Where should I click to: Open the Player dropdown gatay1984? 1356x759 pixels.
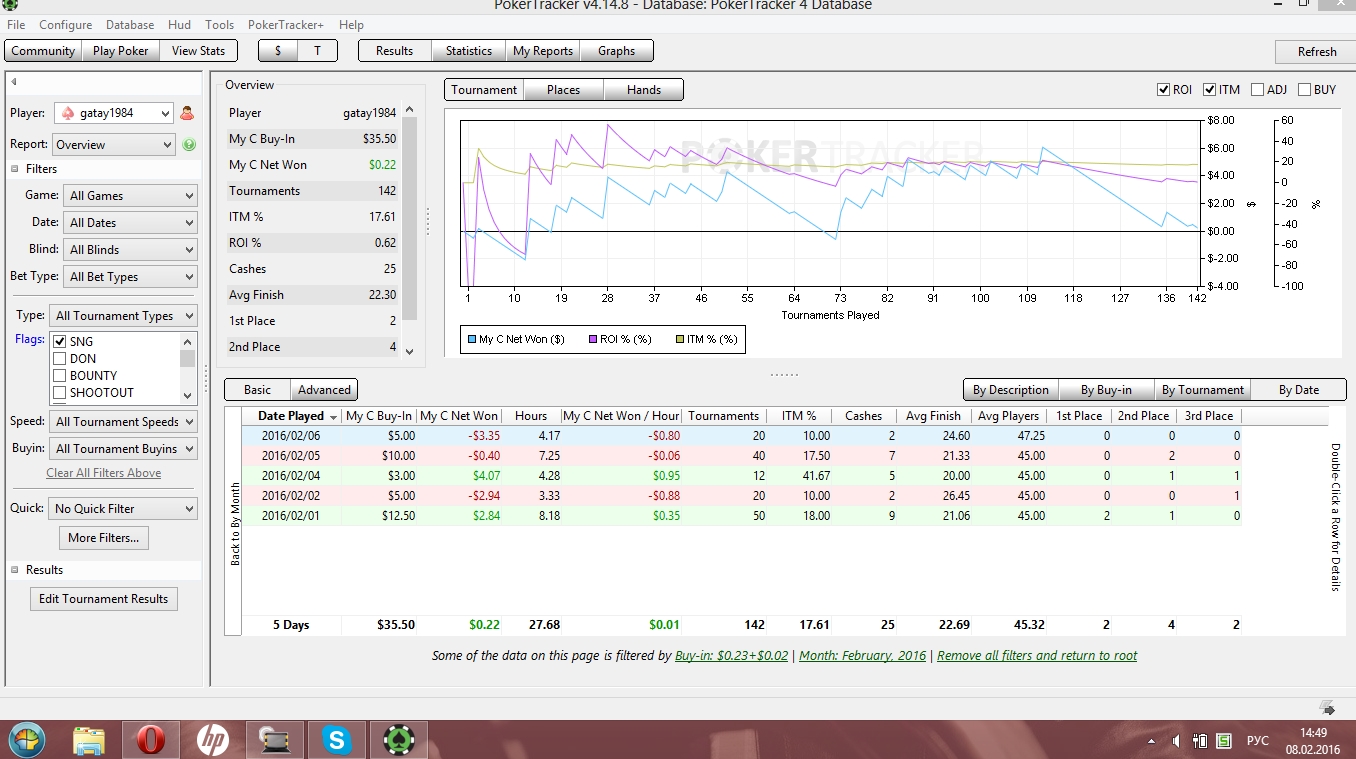113,113
